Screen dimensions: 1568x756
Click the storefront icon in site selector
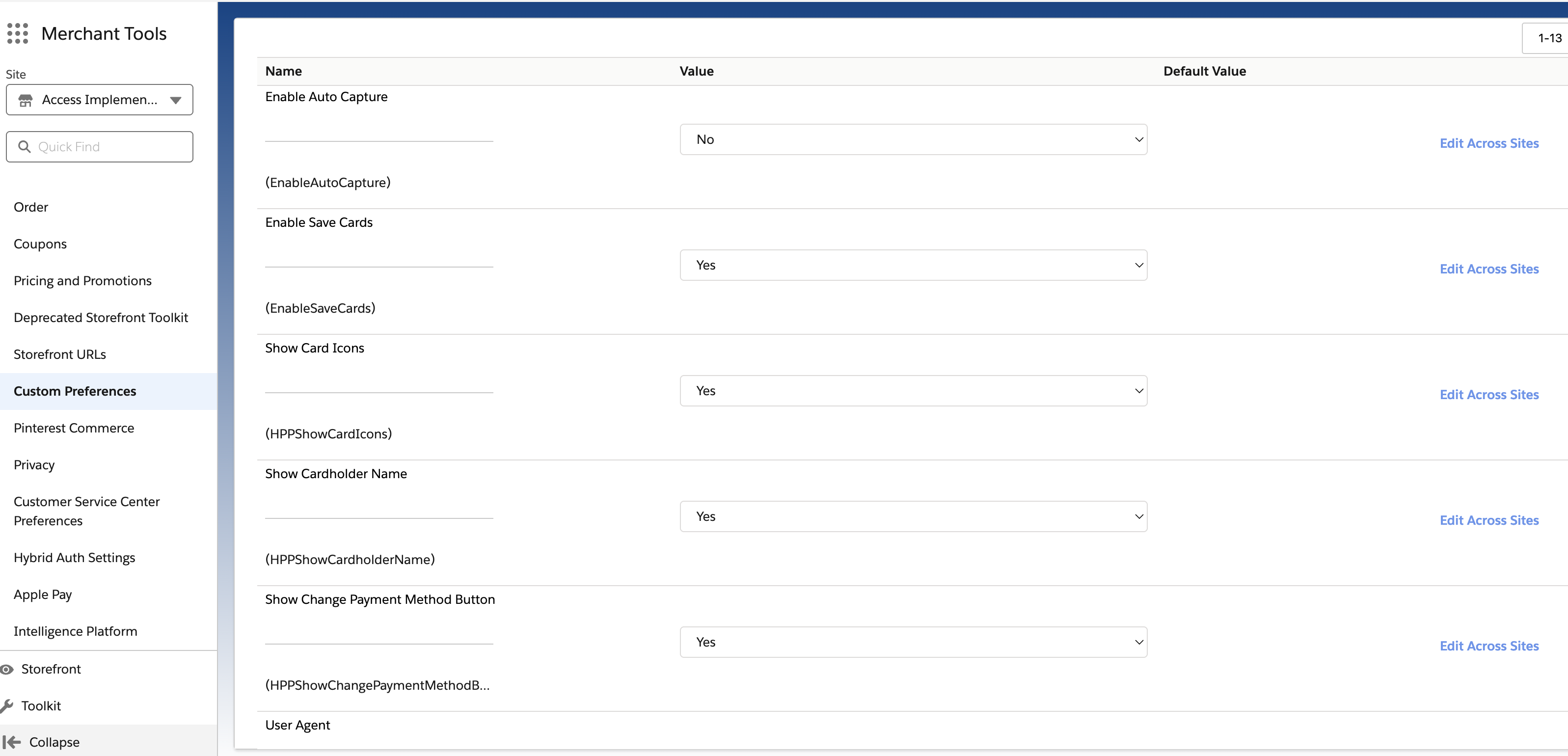pyautogui.click(x=26, y=100)
